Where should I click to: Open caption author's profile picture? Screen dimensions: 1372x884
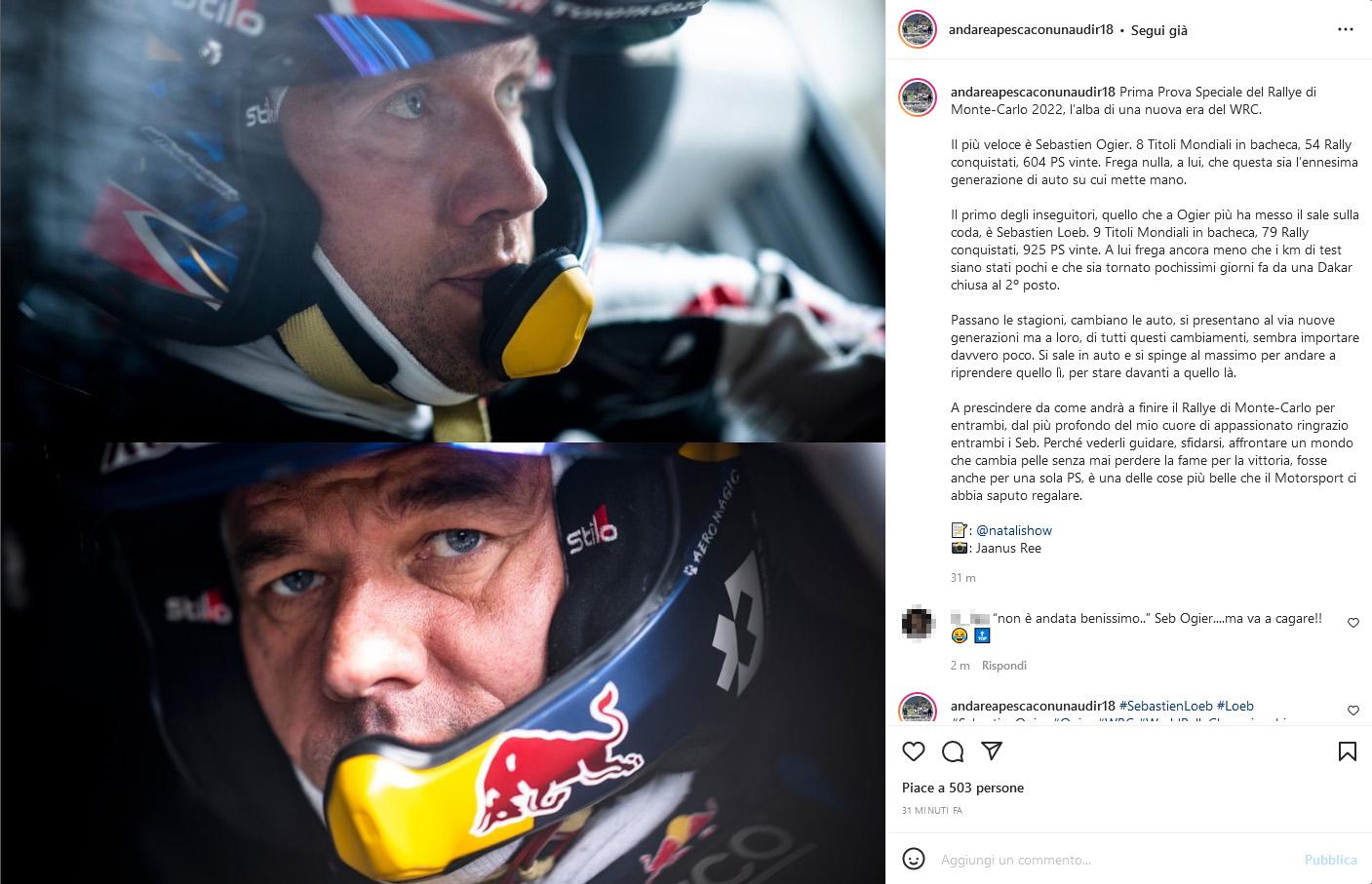click(x=918, y=97)
